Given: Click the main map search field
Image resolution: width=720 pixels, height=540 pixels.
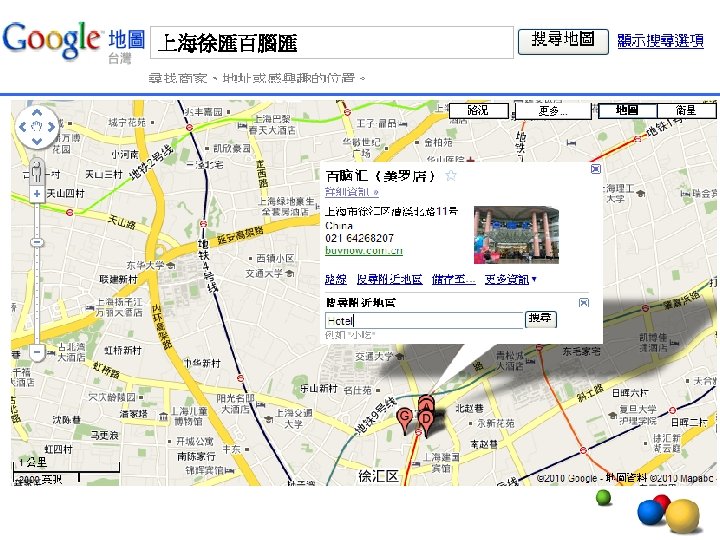Looking at the screenshot, I should click(332, 43).
